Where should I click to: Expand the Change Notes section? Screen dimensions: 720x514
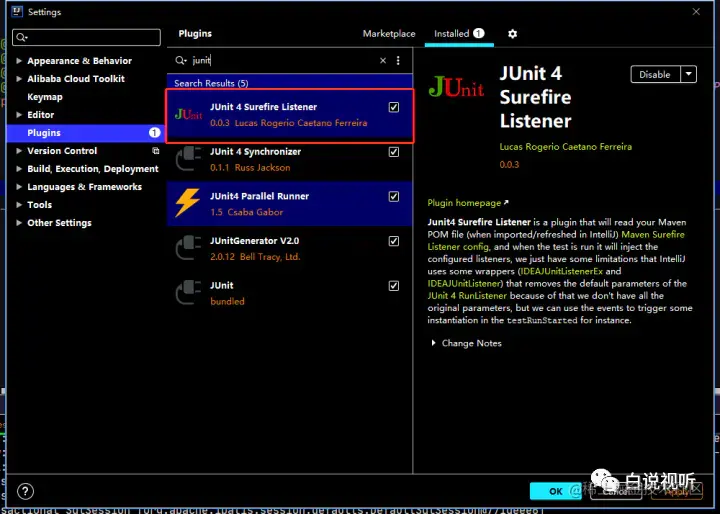[x=433, y=343]
